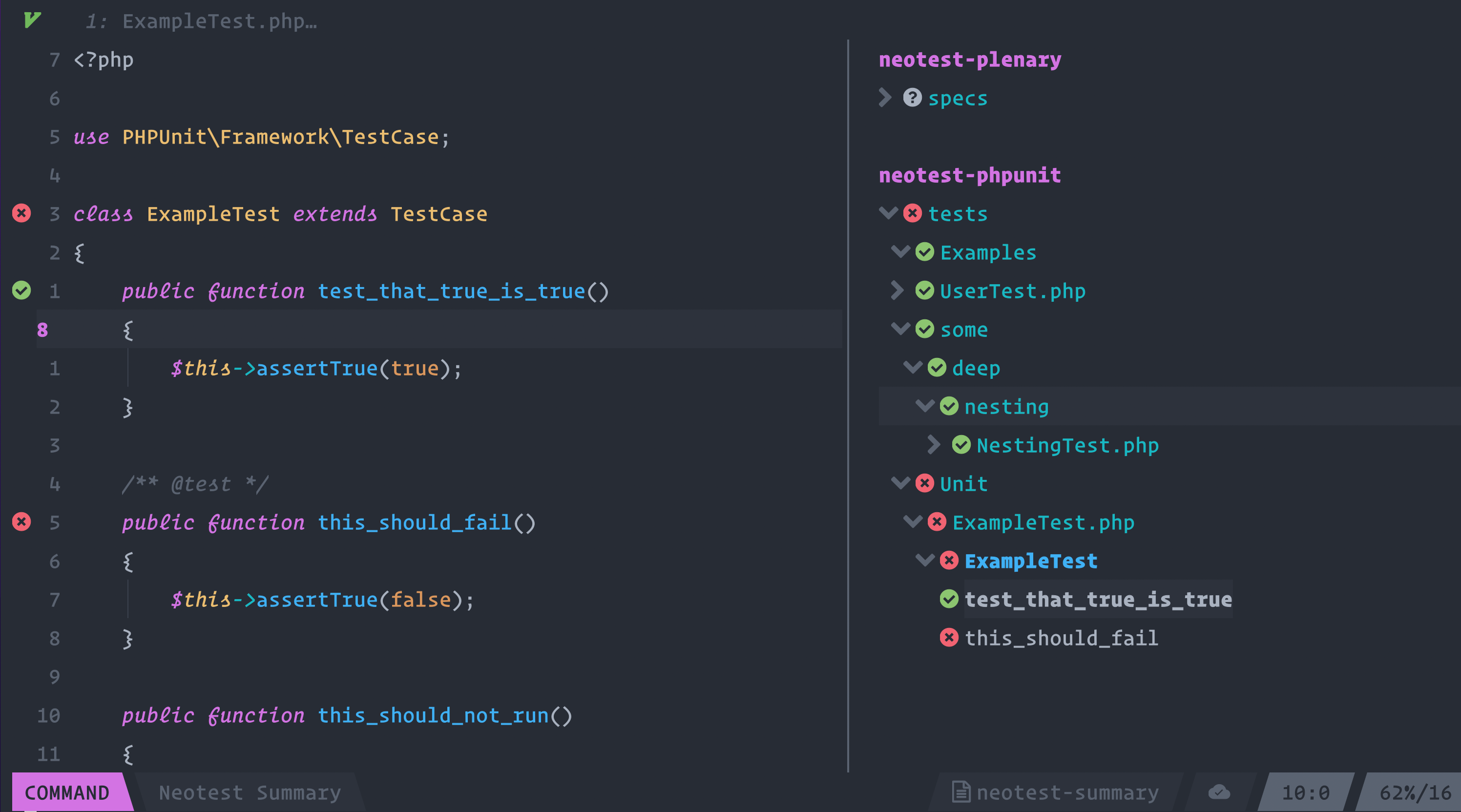The image size is (1461, 812).
Task: Click the passed icon beside NestingTest.php
Action: point(961,444)
